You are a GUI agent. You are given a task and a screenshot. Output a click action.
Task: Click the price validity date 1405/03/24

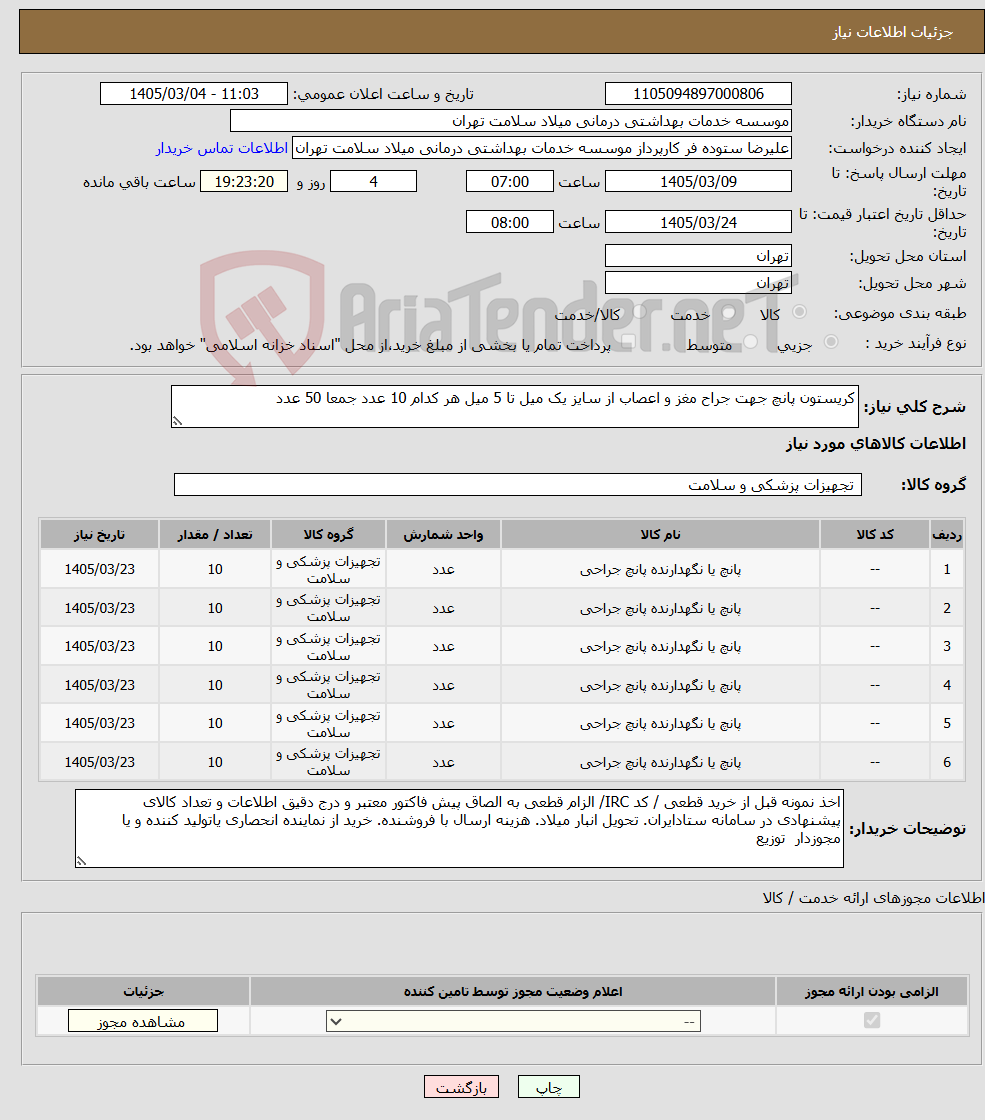pyautogui.click(x=698, y=222)
